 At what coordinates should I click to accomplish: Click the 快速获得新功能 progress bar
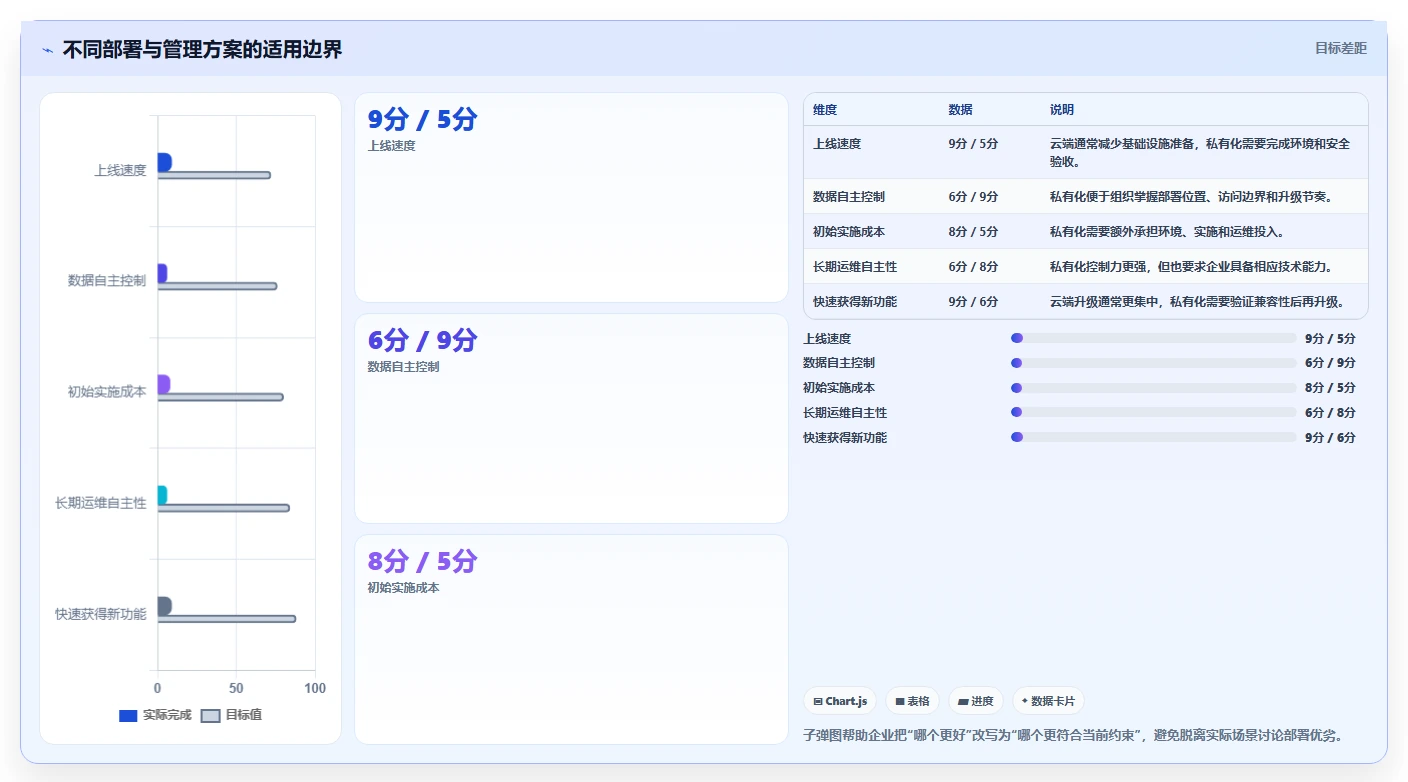pyautogui.click(x=1153, y=437)
